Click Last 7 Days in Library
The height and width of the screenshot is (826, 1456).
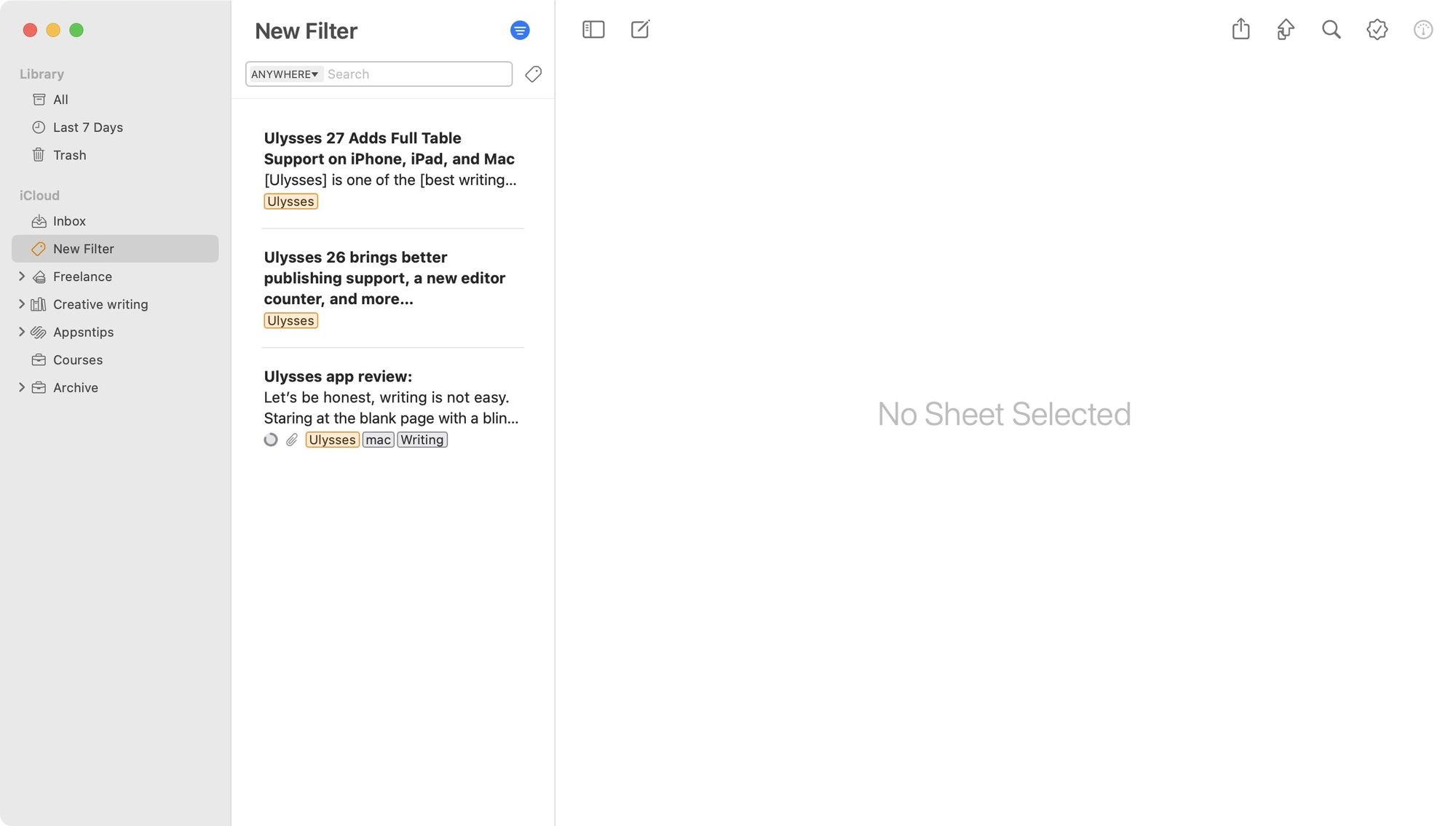[88, 127]
